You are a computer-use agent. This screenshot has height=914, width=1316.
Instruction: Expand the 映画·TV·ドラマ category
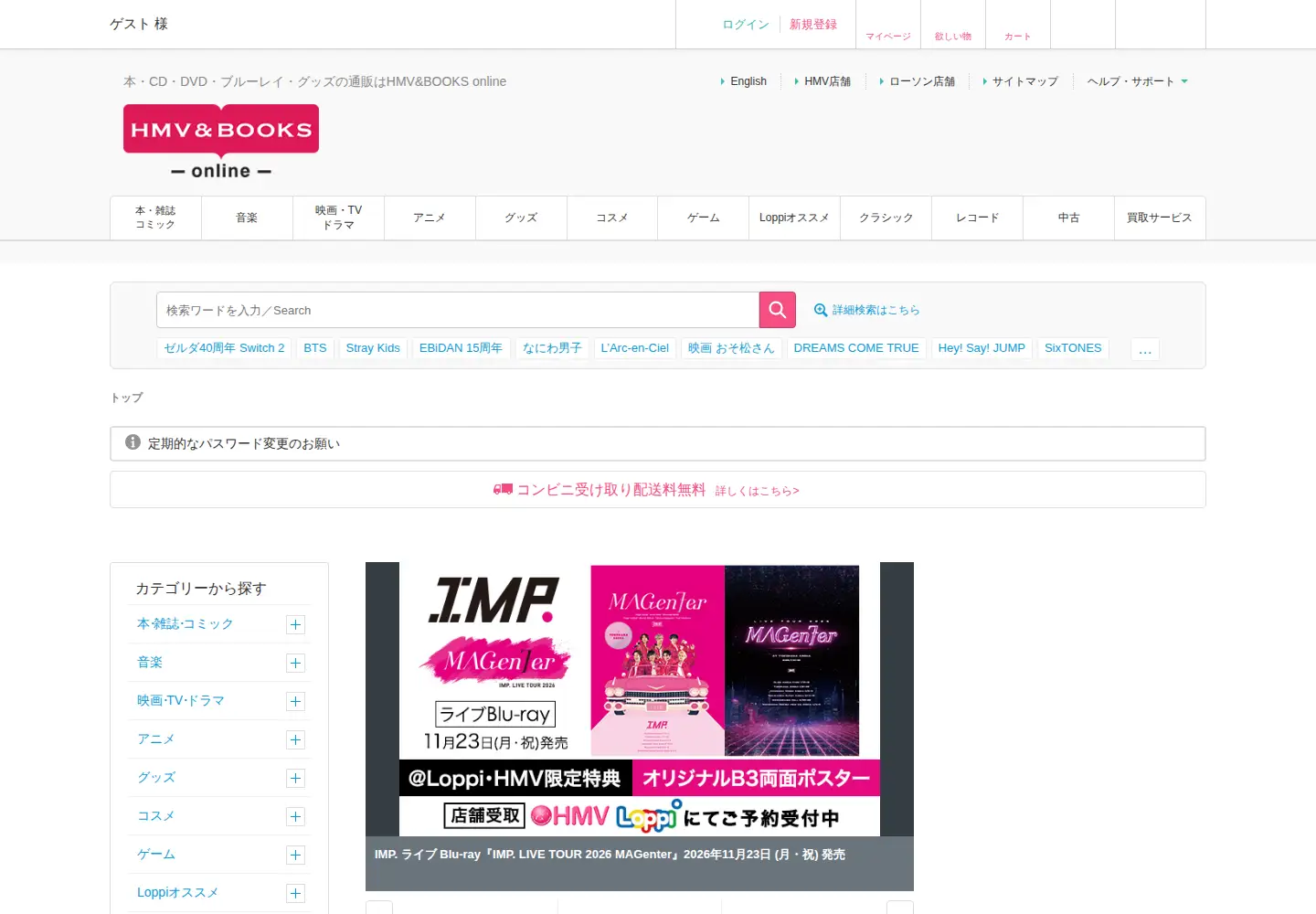click(x=295, y=702)
